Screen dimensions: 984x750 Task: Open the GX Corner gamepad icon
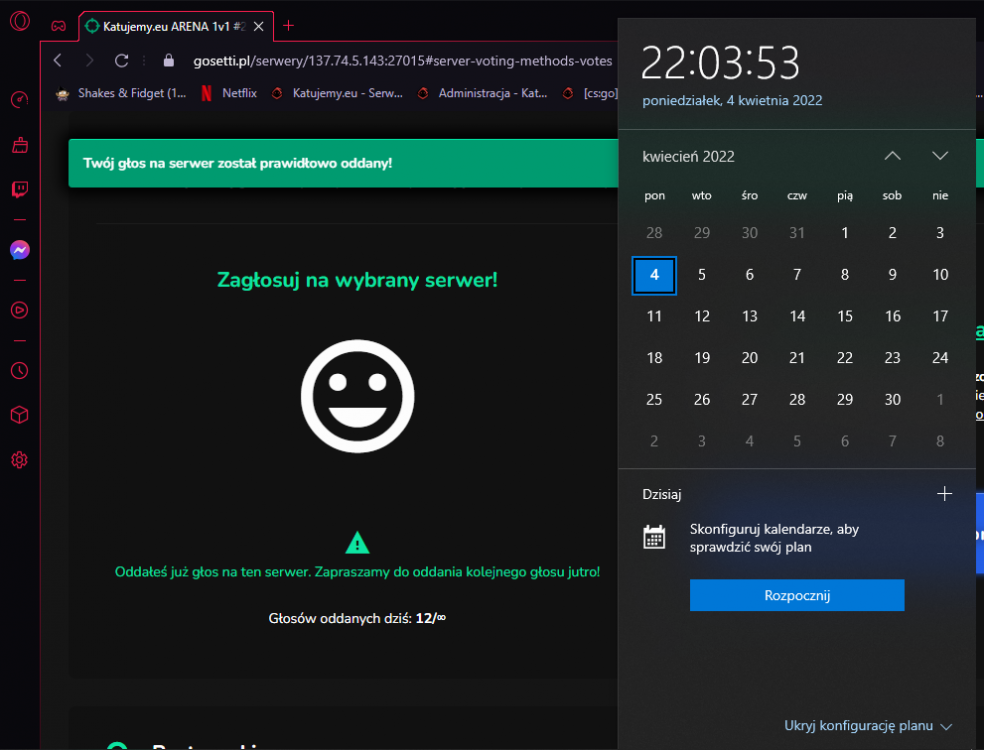58,26
